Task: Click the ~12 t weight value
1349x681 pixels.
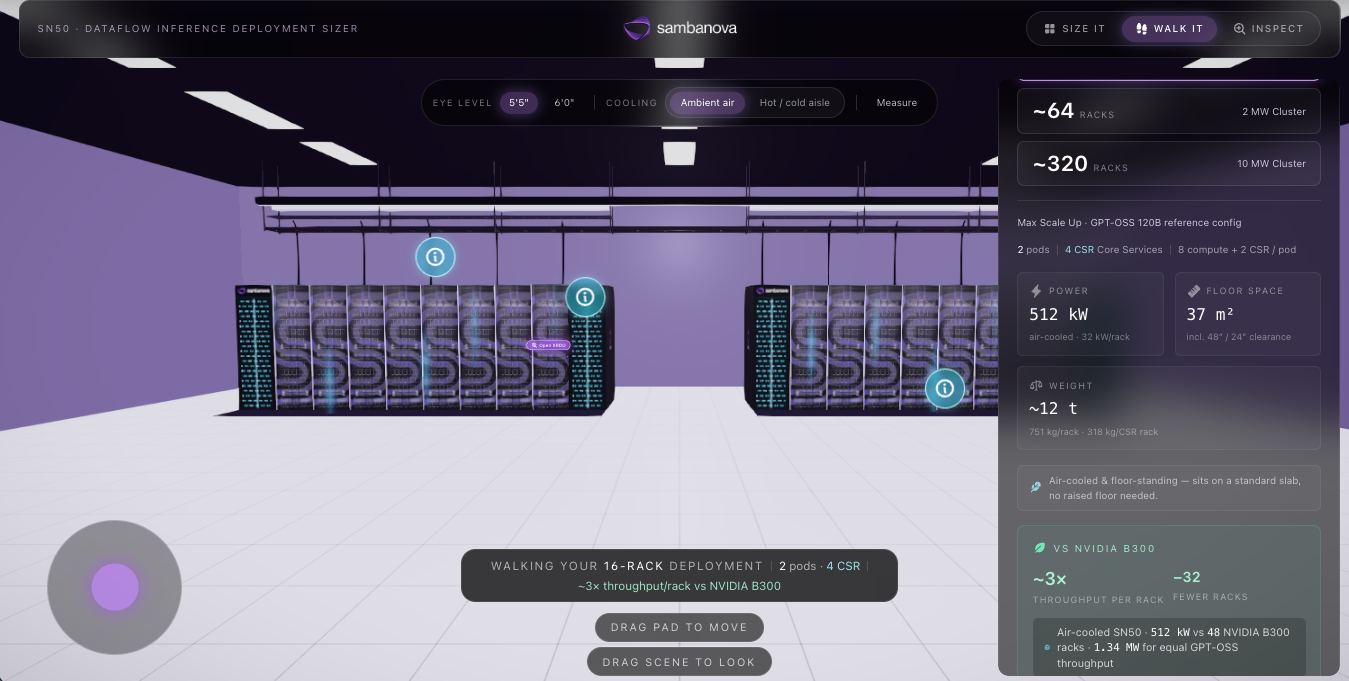Action: coord(1053,408)
